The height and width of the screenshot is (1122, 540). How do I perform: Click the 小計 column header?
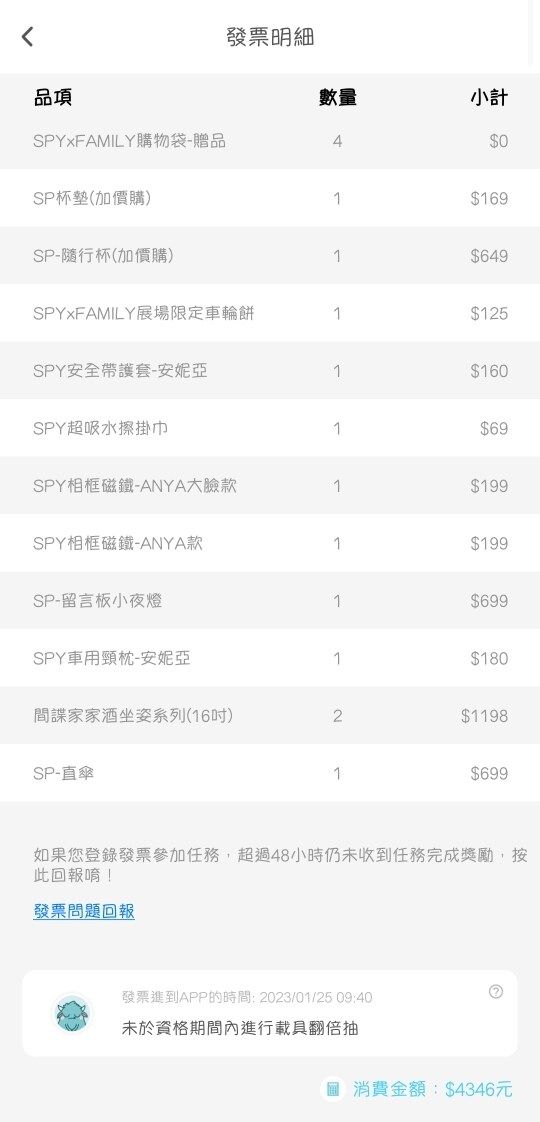tap(489, 97)
